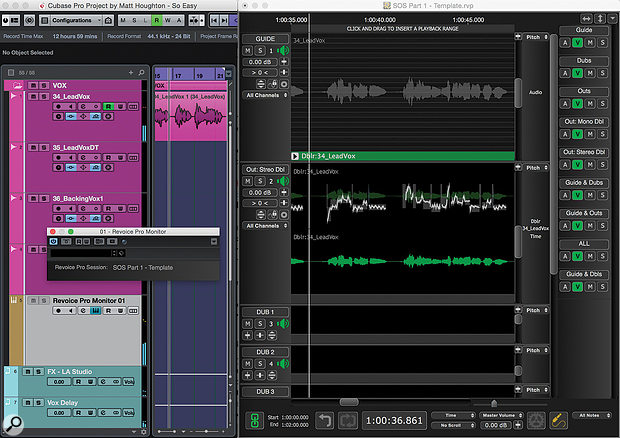Click the Out: Mono Dbl group button
620x438 pixels.
584,122
